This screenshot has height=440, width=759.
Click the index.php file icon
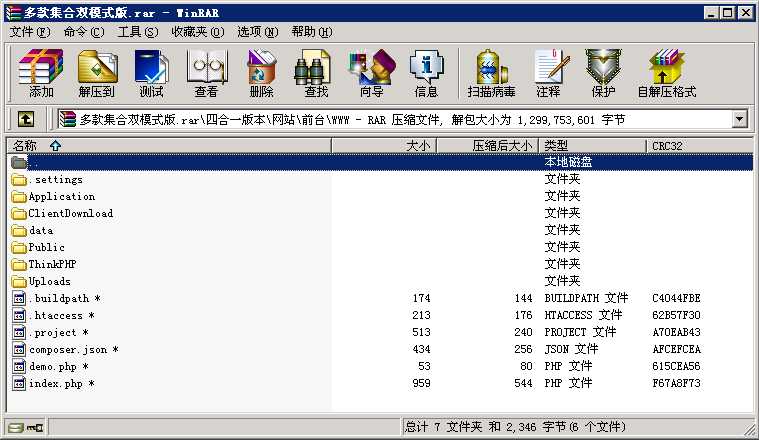pos(19,383)
